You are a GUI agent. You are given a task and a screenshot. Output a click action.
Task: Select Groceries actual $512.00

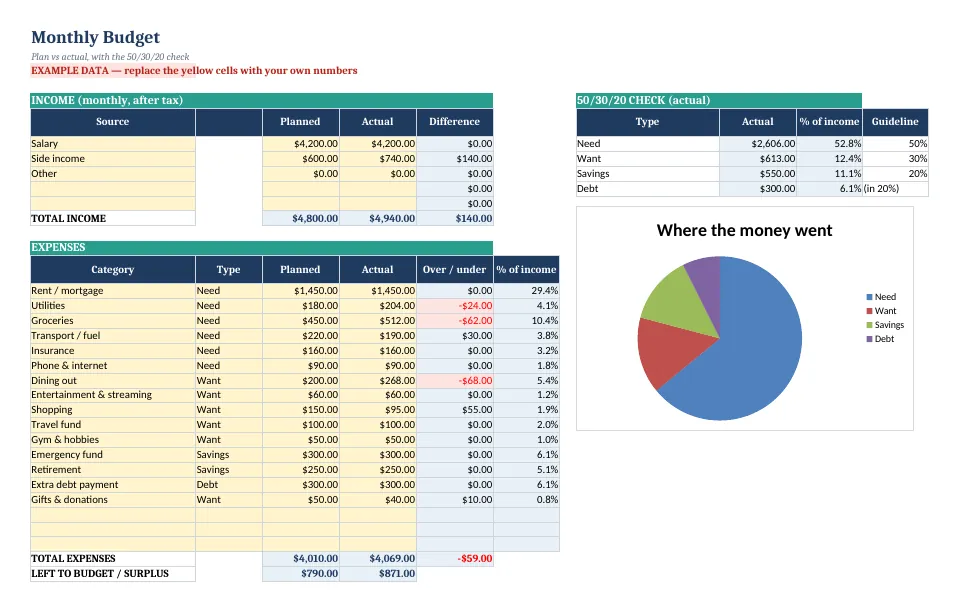pyautogui.click(x=378, y=320)
